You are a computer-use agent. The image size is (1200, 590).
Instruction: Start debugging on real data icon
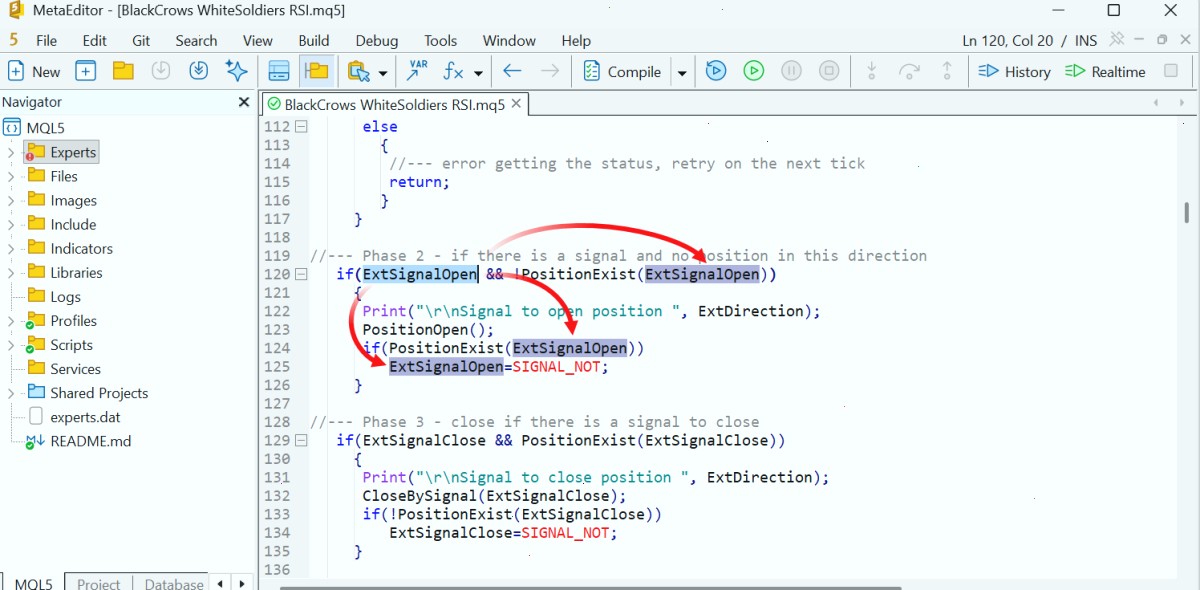(716, 71)
